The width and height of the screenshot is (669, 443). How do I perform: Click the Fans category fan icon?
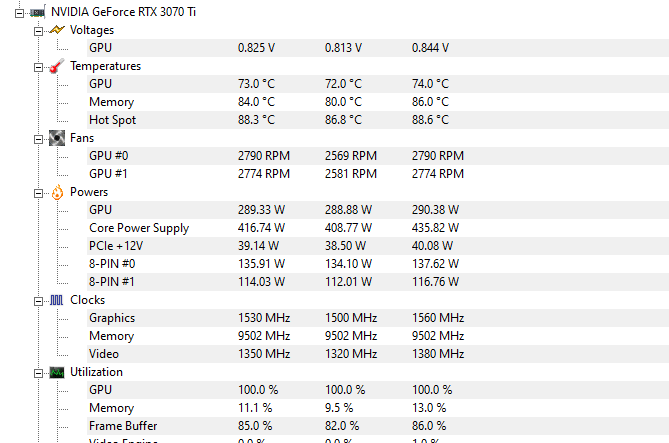[x=57, y=138]
